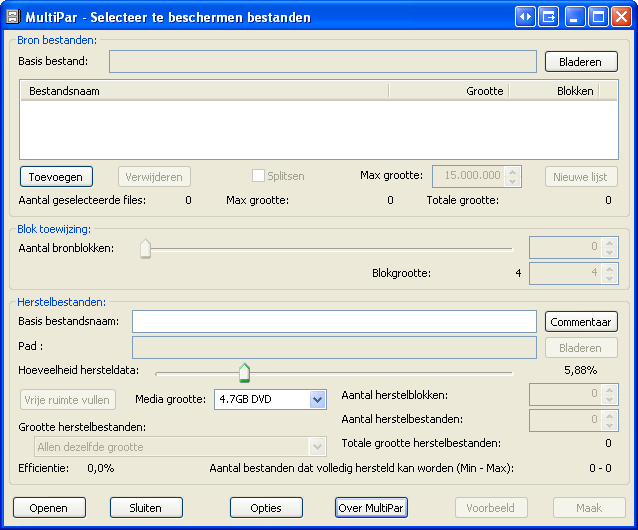Click the MultiPar app icon in title bar
Image resolution: width=638 pixels, height=530 pixels.
point(13,17)
